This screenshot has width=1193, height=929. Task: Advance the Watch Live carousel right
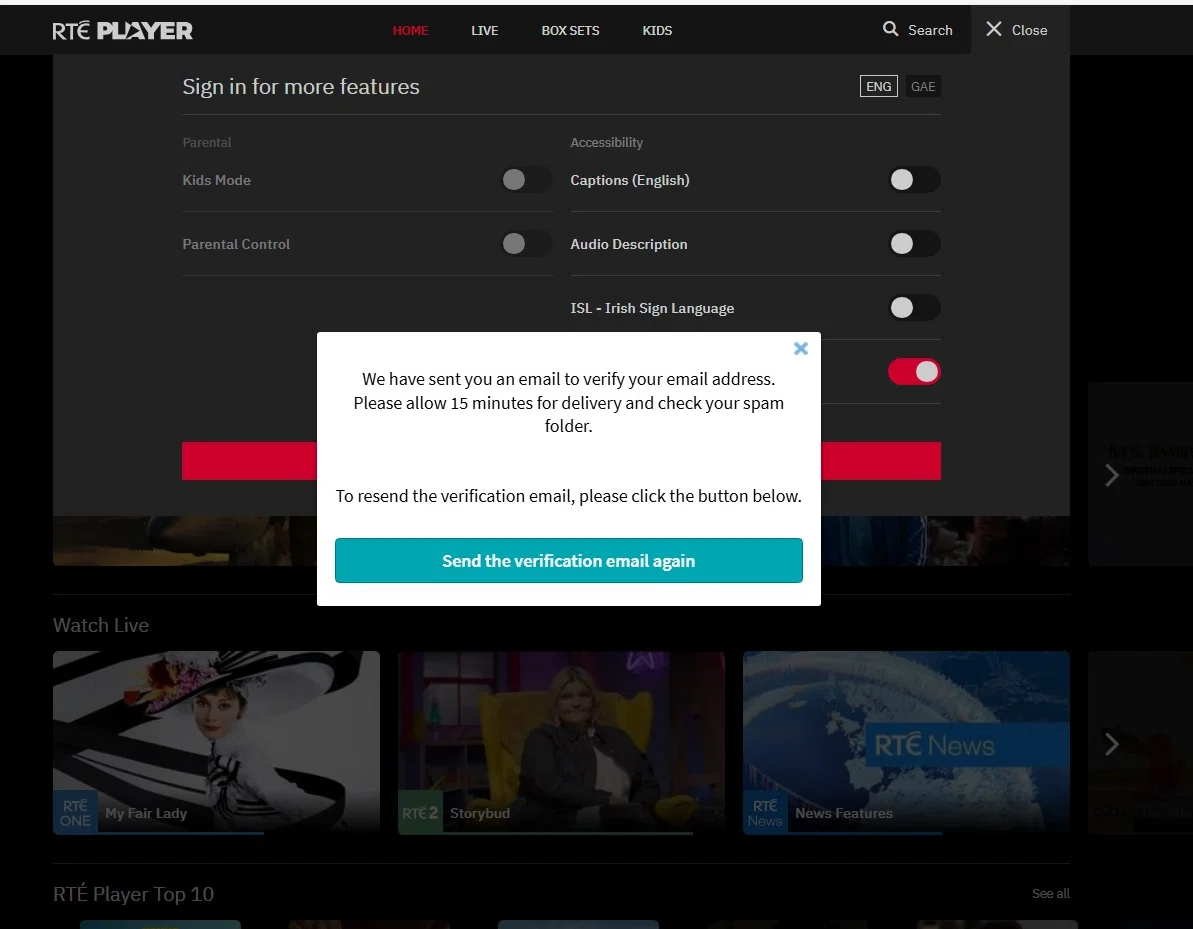point(1112,743)
